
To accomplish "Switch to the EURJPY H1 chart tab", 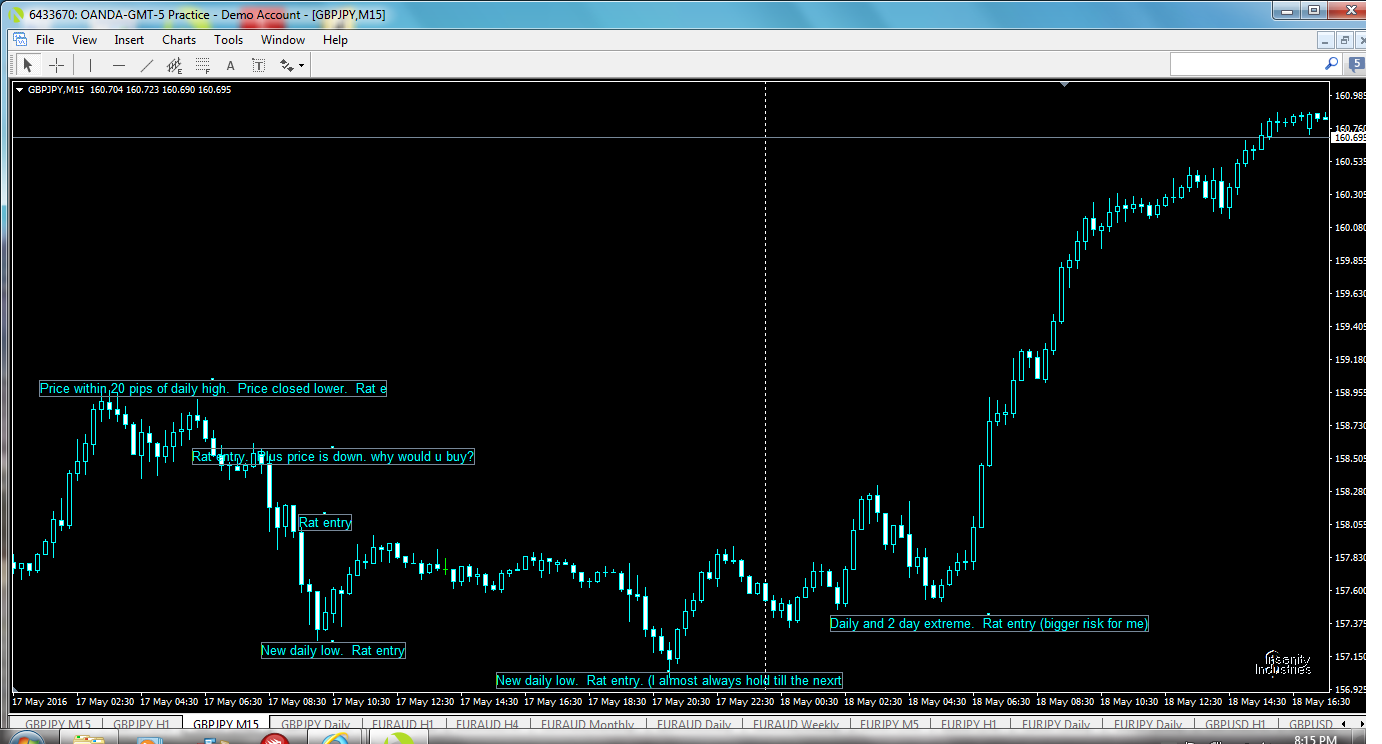I will tap(969, 724).
